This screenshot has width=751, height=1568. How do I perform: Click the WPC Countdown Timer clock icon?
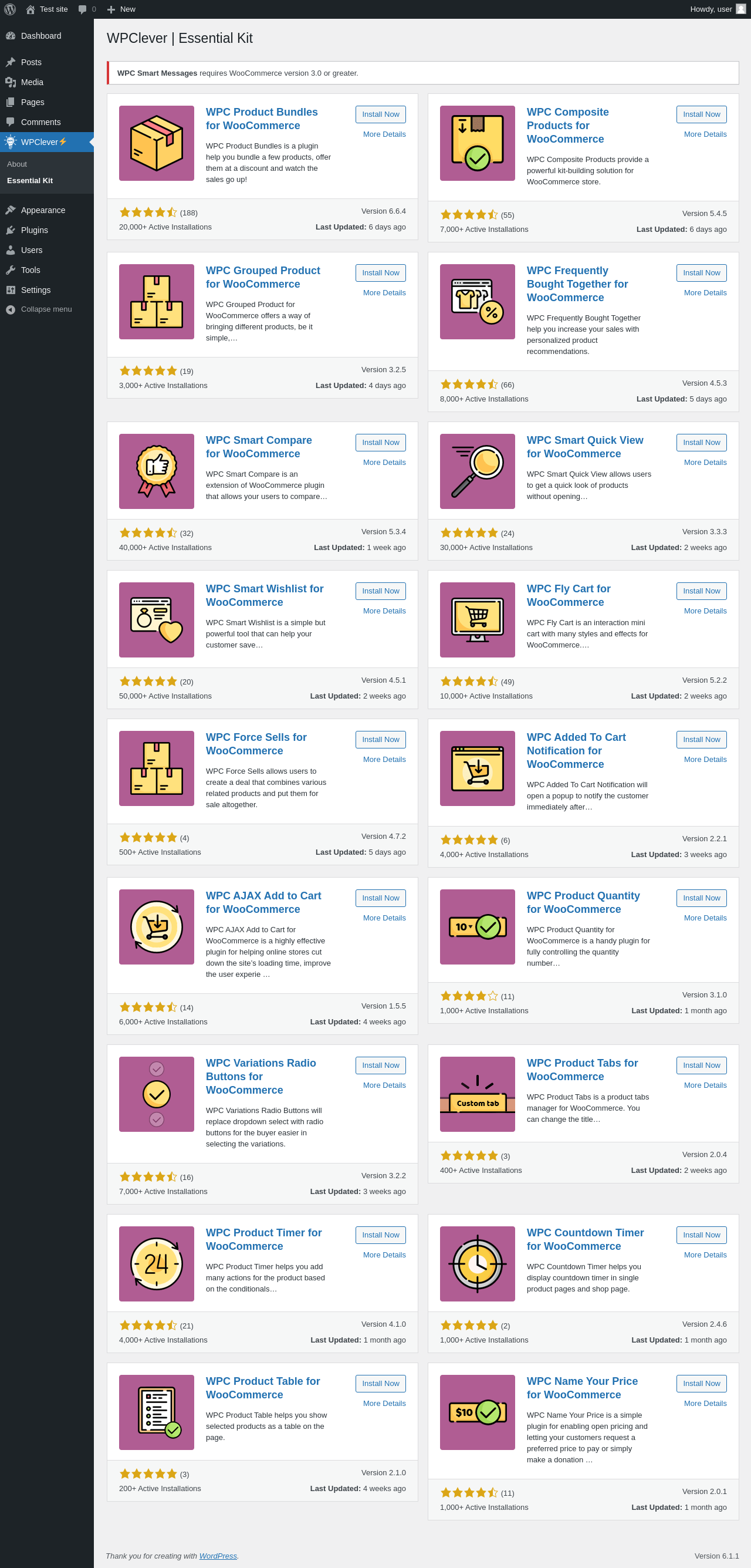point(477,1264)
